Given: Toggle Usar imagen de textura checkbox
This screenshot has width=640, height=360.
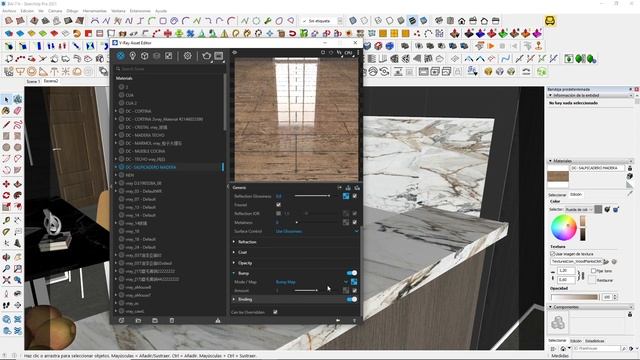Looking at the screenshot, I should pyautogui.click(x=553, y=253).
